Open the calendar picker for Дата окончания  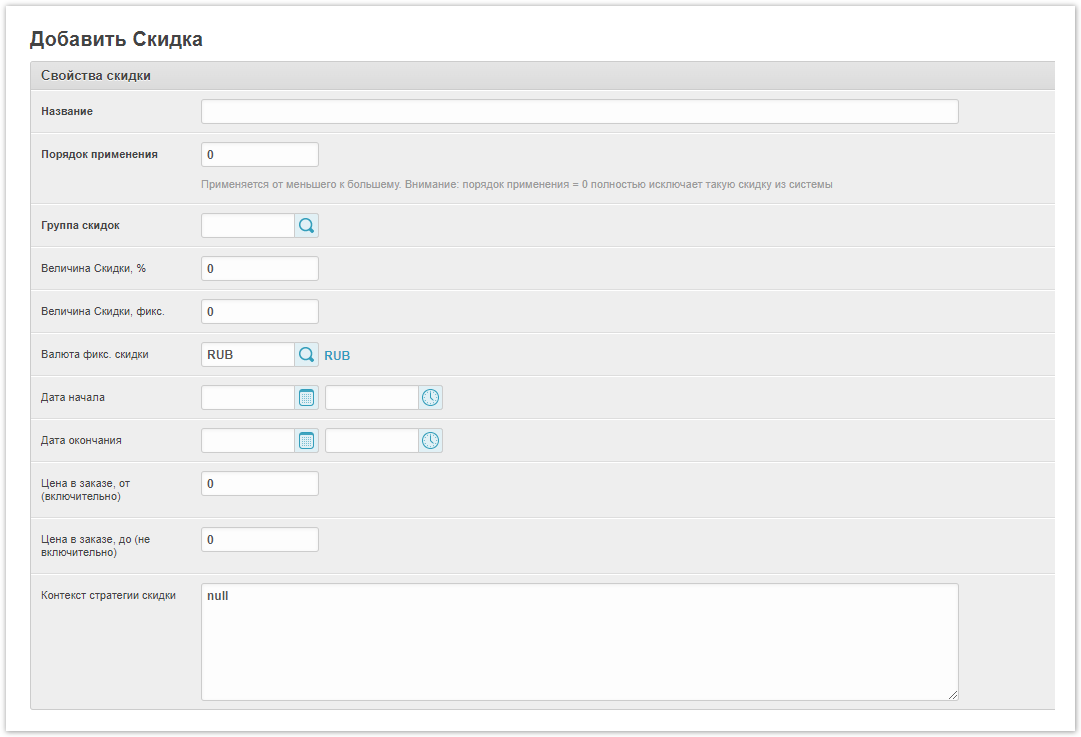(x=306, y=441)
